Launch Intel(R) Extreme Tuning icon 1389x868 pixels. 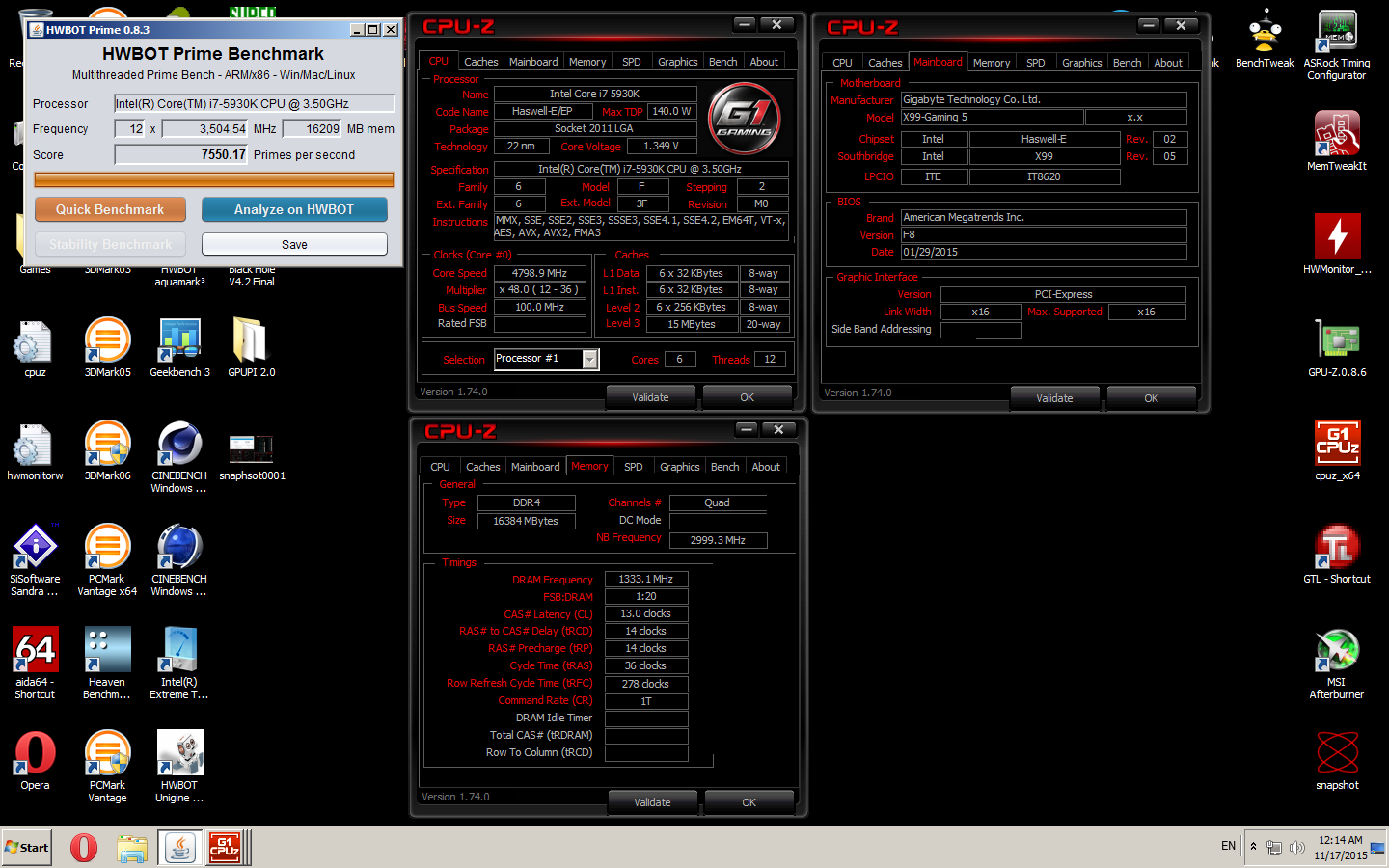click(179, 663)
